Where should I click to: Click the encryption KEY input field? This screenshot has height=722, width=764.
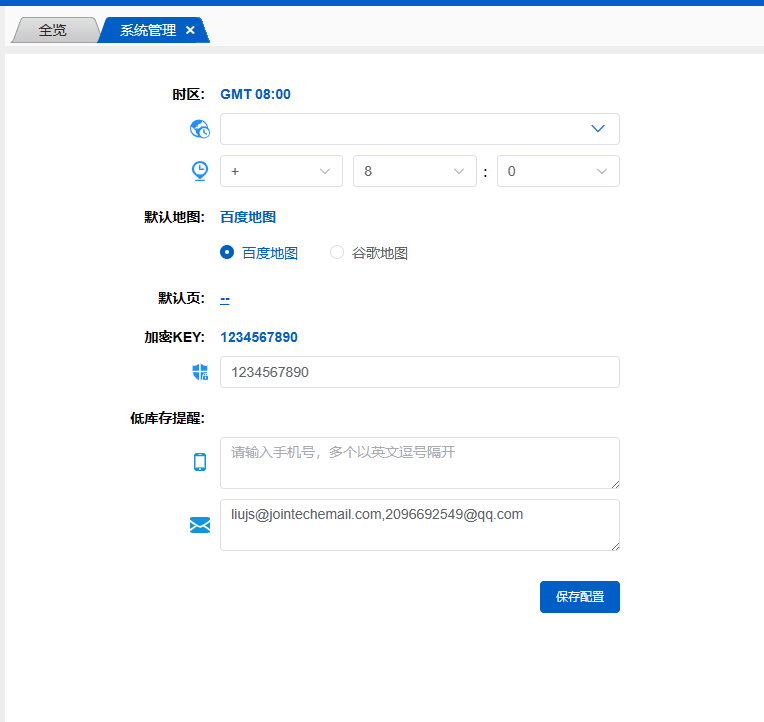pos(419,372)
